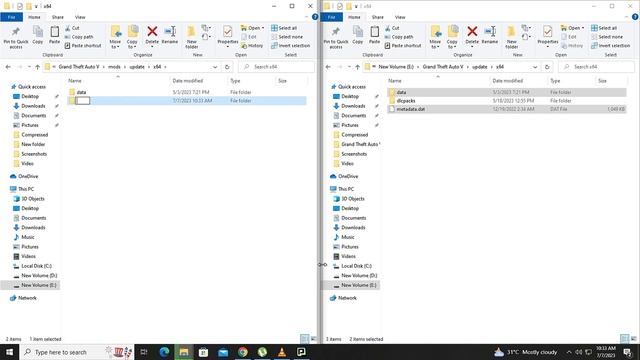Open VLC media player from taskbar

tap(282, 352)
